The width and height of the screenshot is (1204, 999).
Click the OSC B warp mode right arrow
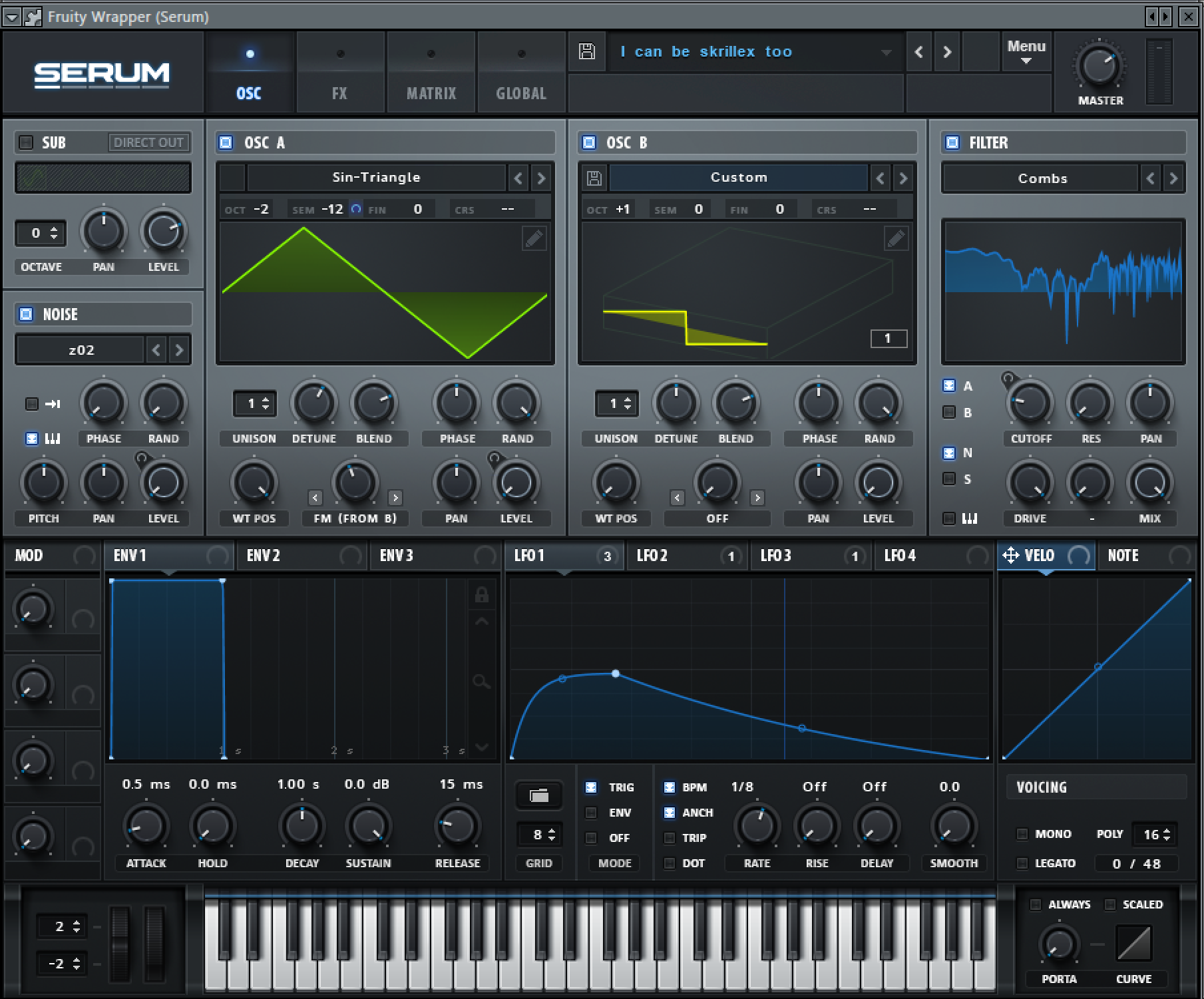coord(757,498)
